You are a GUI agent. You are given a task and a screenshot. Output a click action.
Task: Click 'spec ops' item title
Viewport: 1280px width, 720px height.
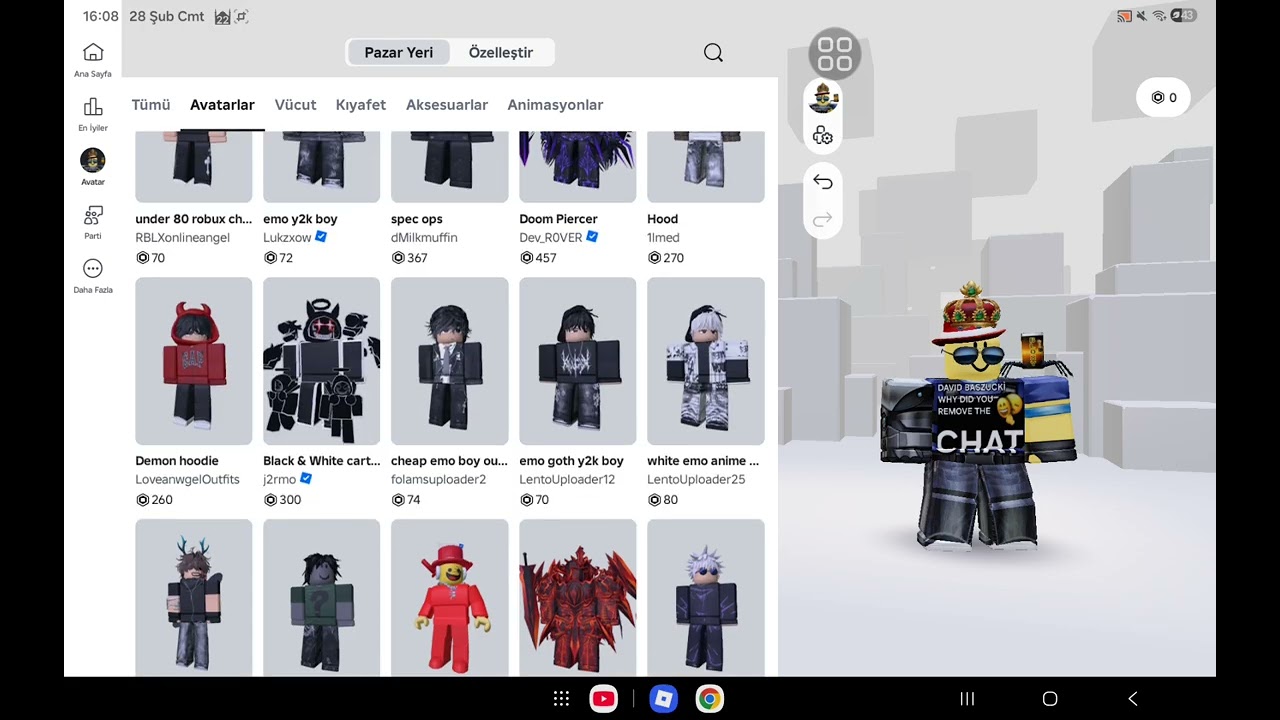tap(417, 219)
